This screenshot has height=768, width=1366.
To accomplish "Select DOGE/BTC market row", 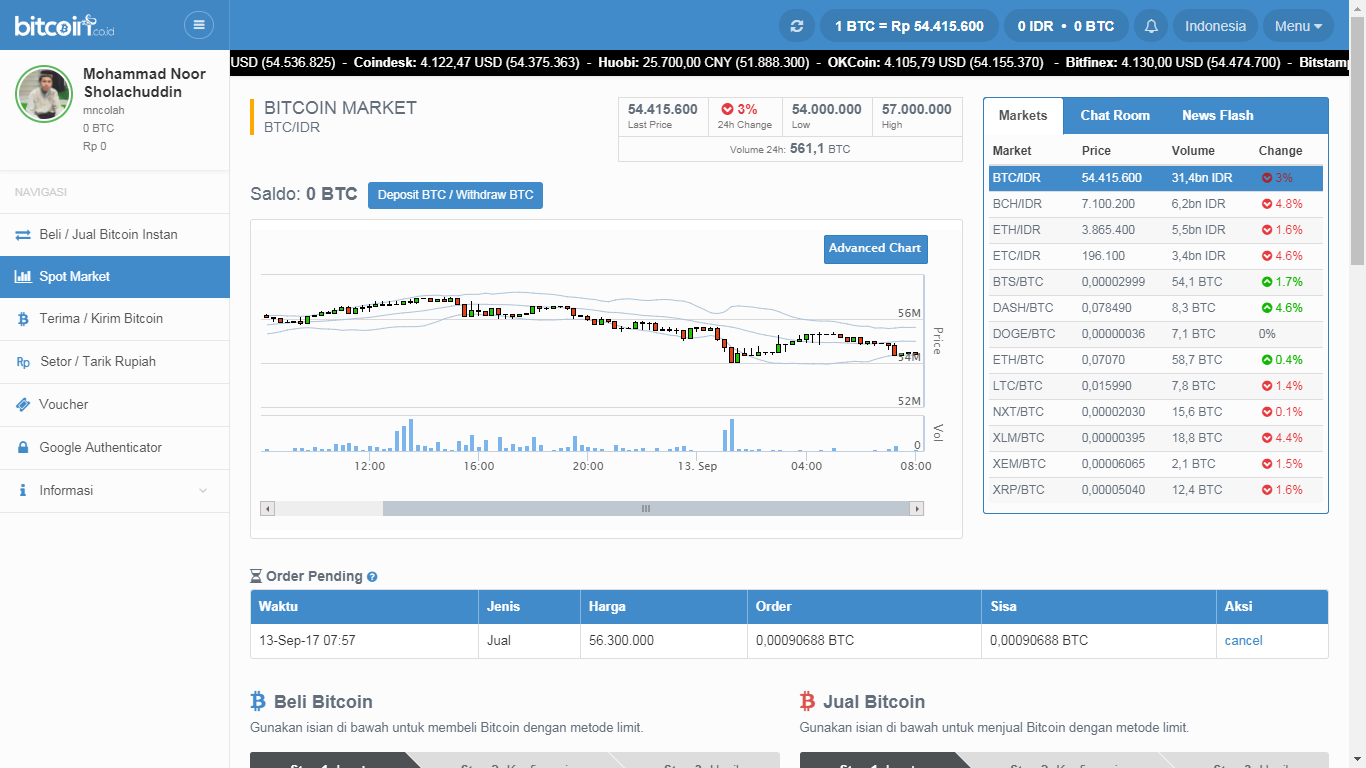I will point(1156,334).
